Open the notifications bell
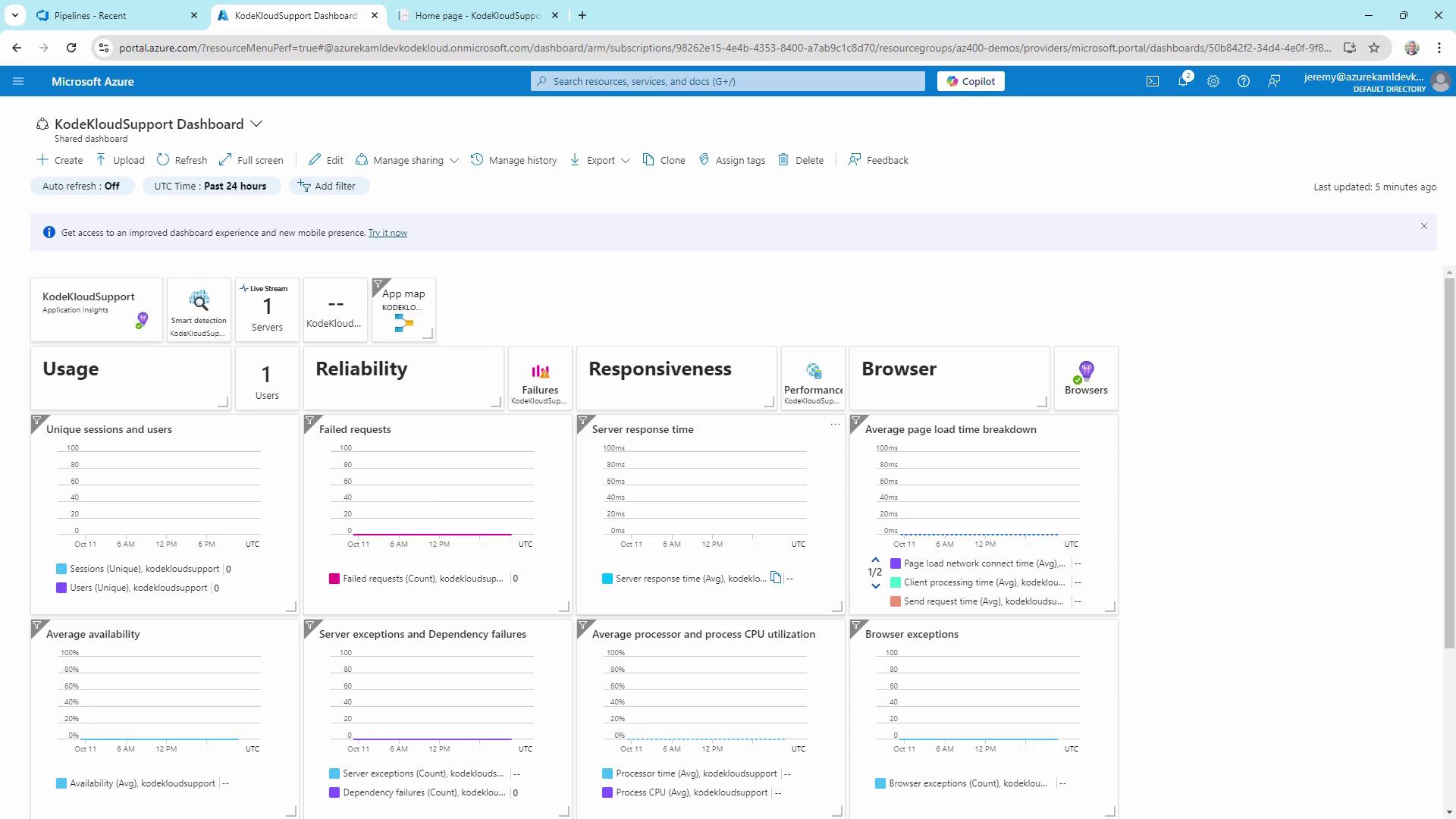1456x819 pixels. tap(1182, 81)
